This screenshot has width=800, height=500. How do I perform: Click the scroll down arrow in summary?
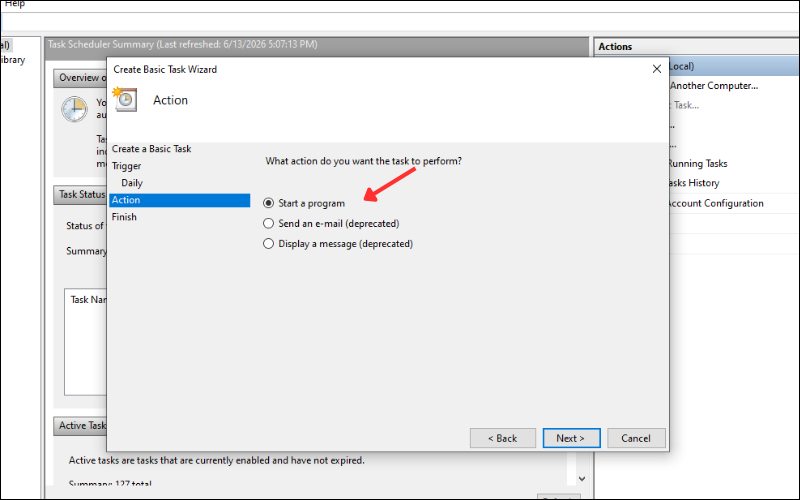pyautogui.click(x=582, y=479)
